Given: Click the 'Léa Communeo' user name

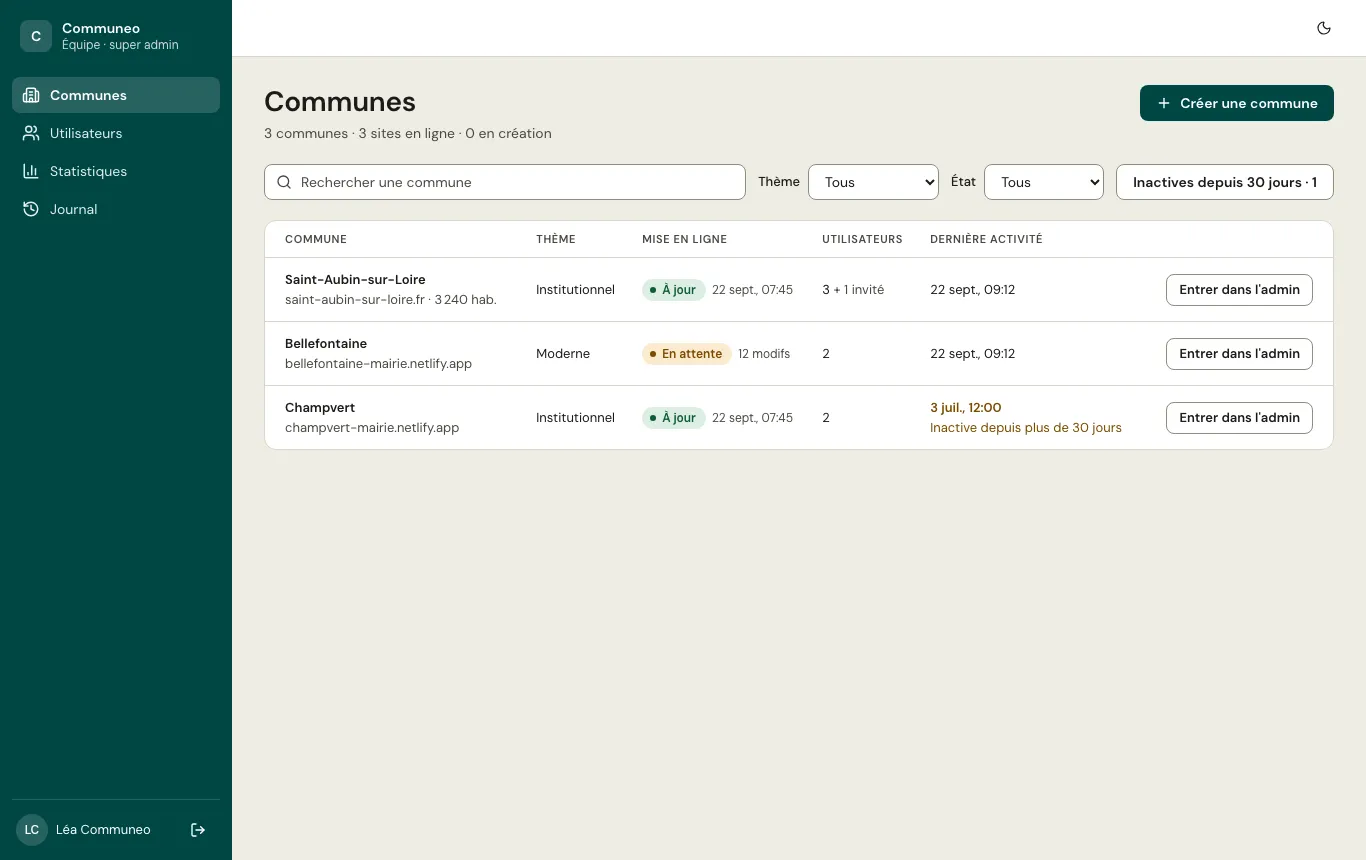Looking at the screenshot, I should pyautogui.click(x=103, y=830).
